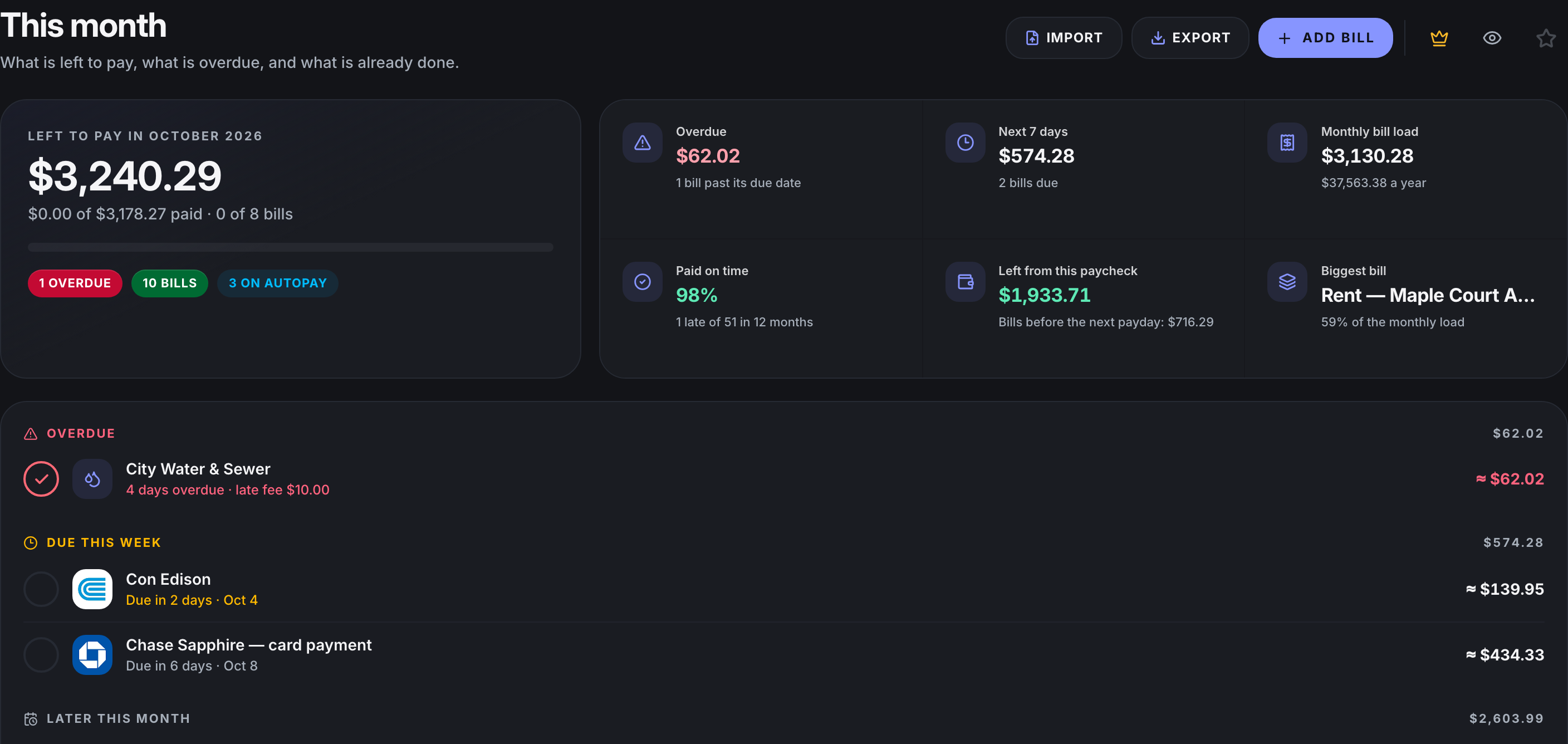Click the warning icon beside OVERDUE heading
This screenshot has width=1568, height=744.
click(31, 433)
